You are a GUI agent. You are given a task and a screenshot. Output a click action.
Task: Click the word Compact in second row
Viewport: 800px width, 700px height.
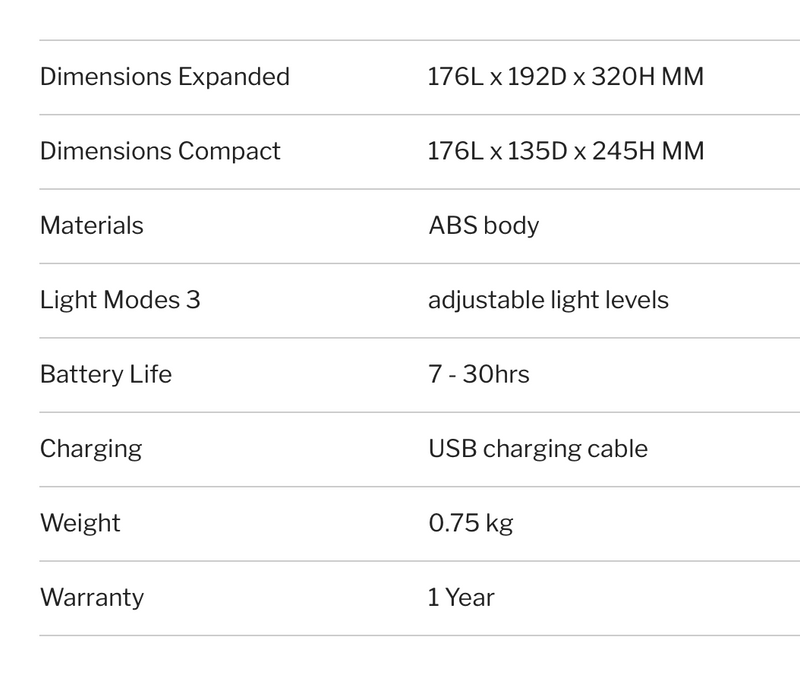tap(229, 152)
